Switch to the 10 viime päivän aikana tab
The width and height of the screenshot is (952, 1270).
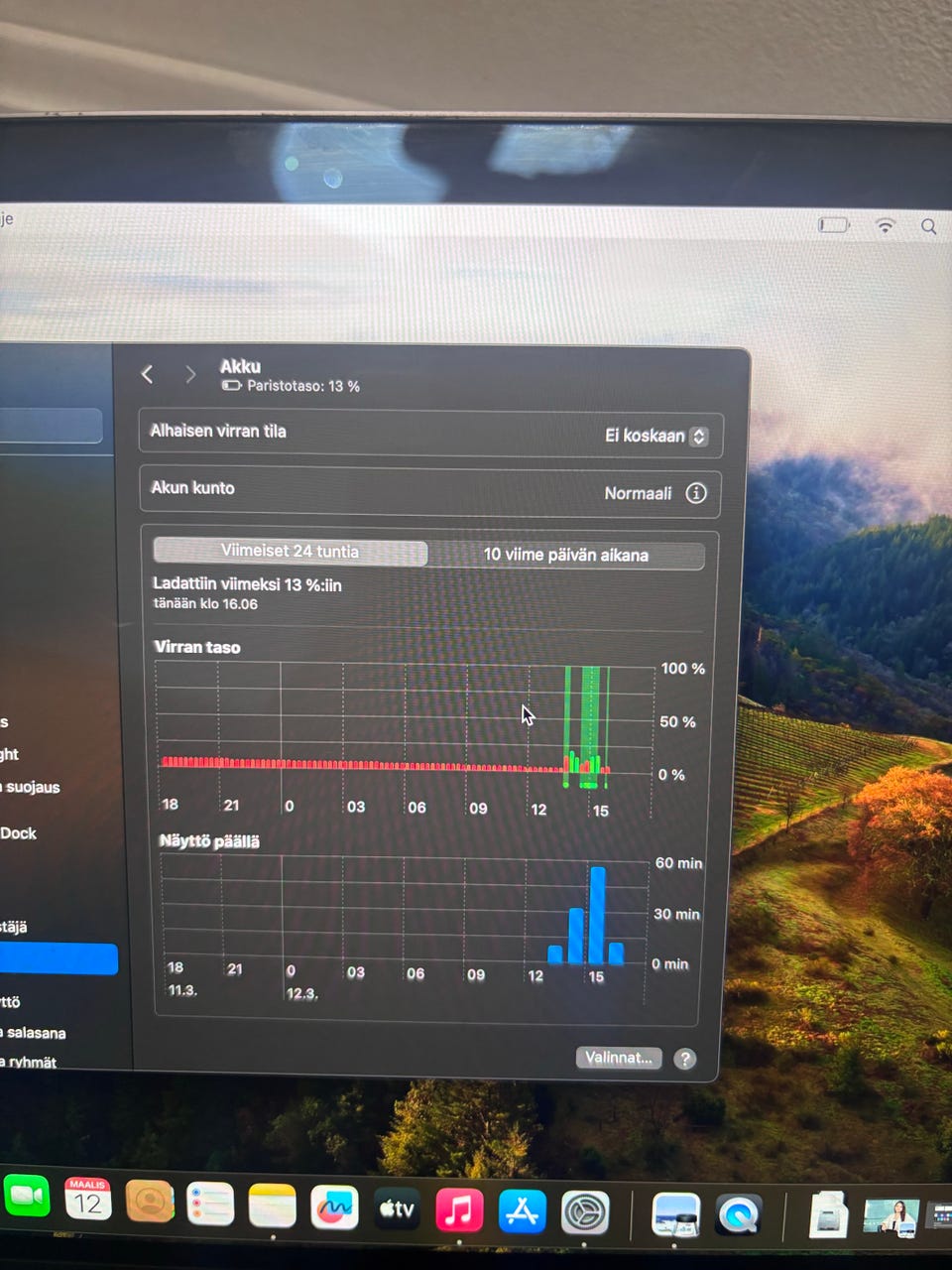(566, 555)
